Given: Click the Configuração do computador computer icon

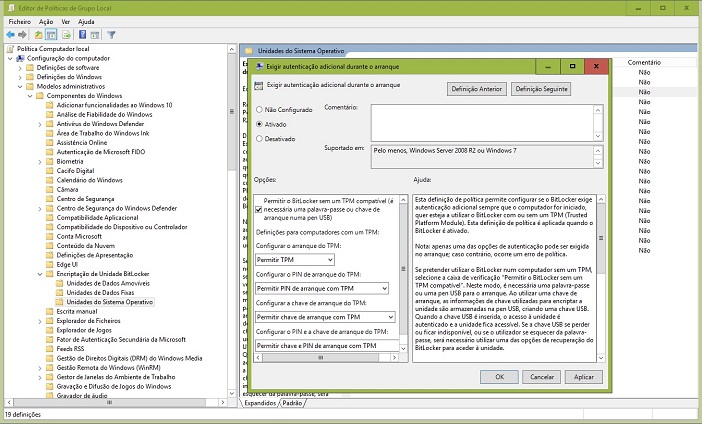Looking at the screenshot, I should point(20,58).
